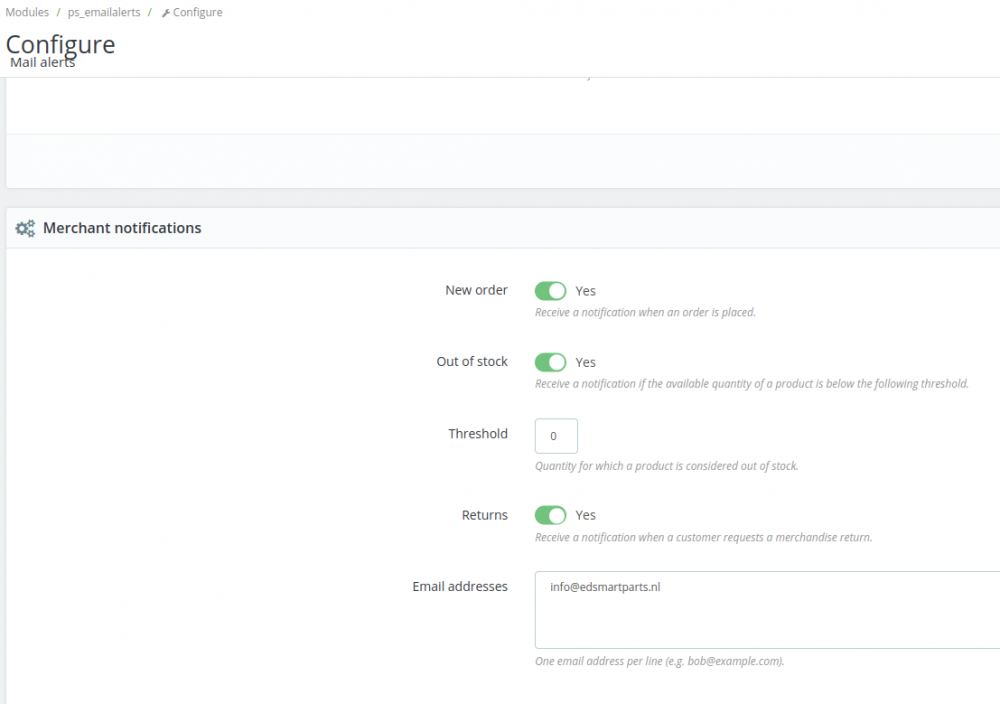Screen dimensions: 1000x704
Task: Click the Merchant notifications gears icon
Action: (25, 229)
